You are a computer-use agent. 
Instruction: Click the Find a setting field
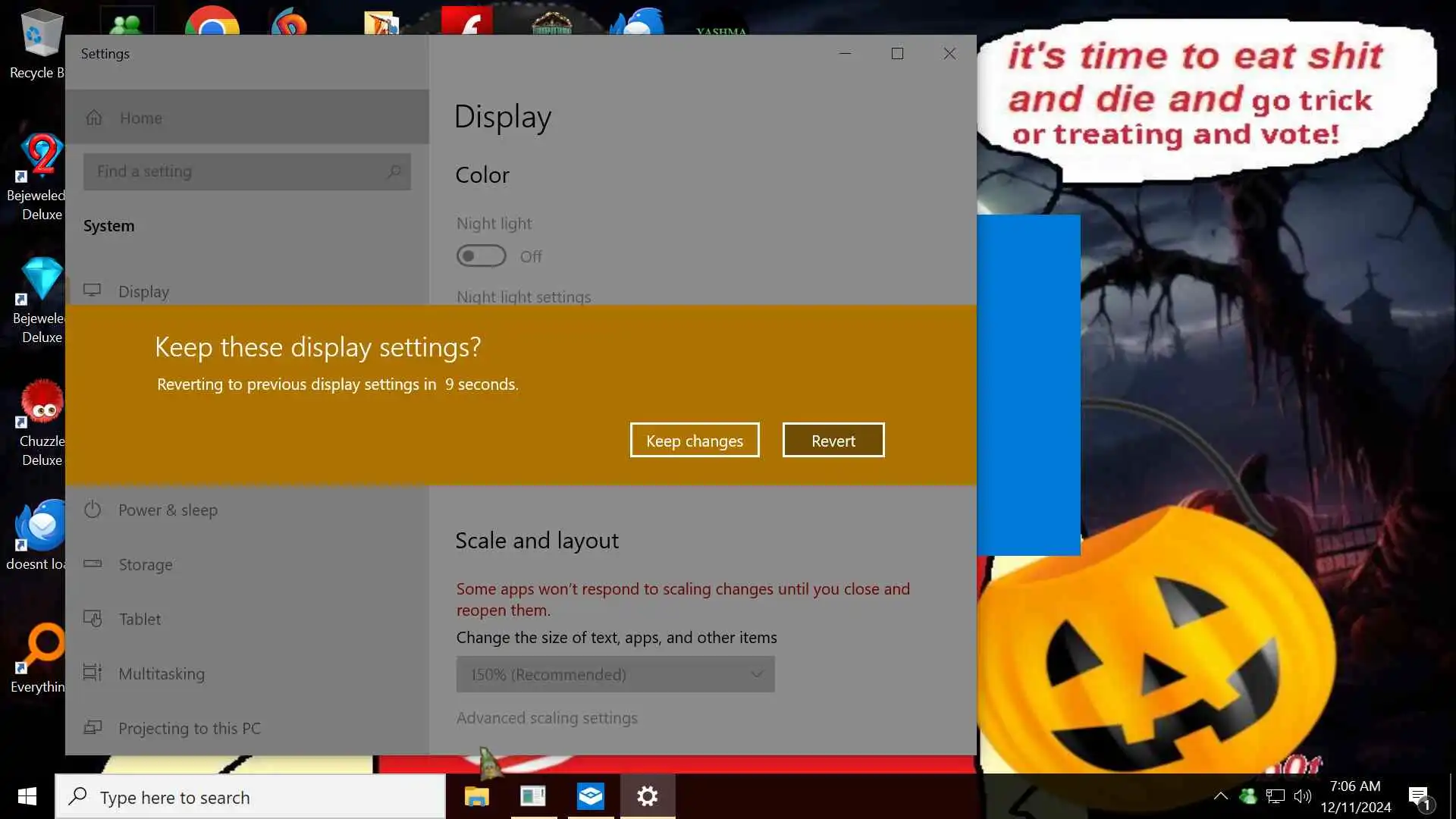pyautogui.click(x=246, y=171)
